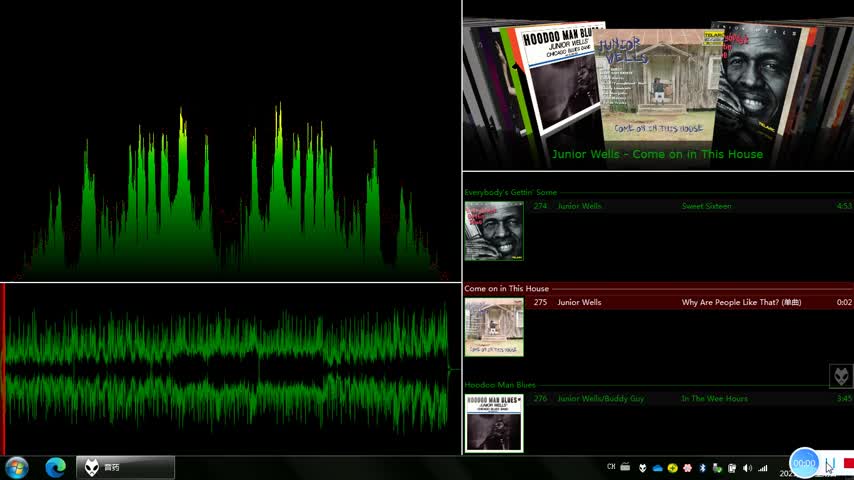854x480 pixels.
Task: Click the Everybody's Gettin' Some album thumbnail in the playlist
Action: (x=494, y=231)
